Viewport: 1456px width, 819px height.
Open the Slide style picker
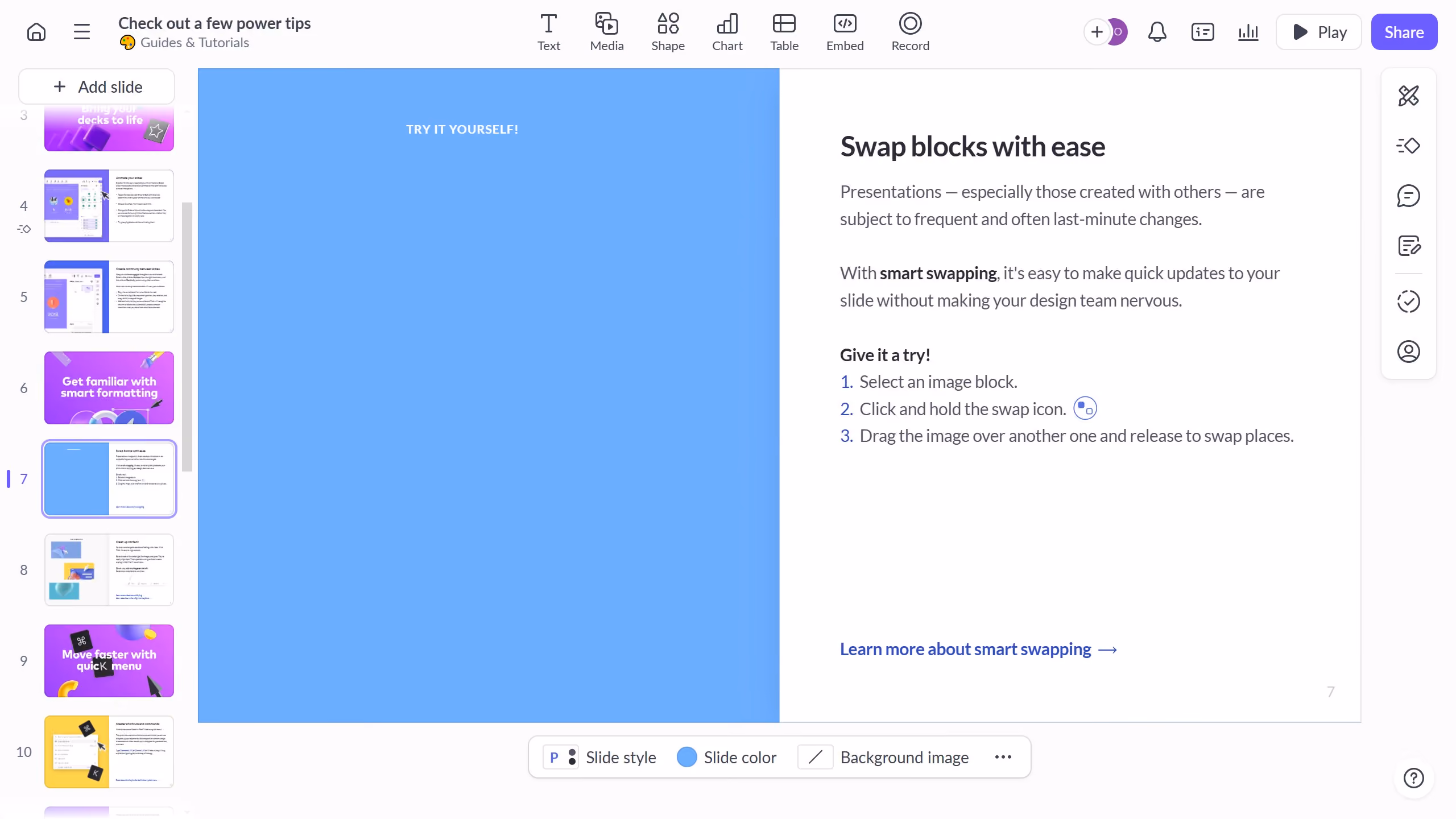[599, 757]
